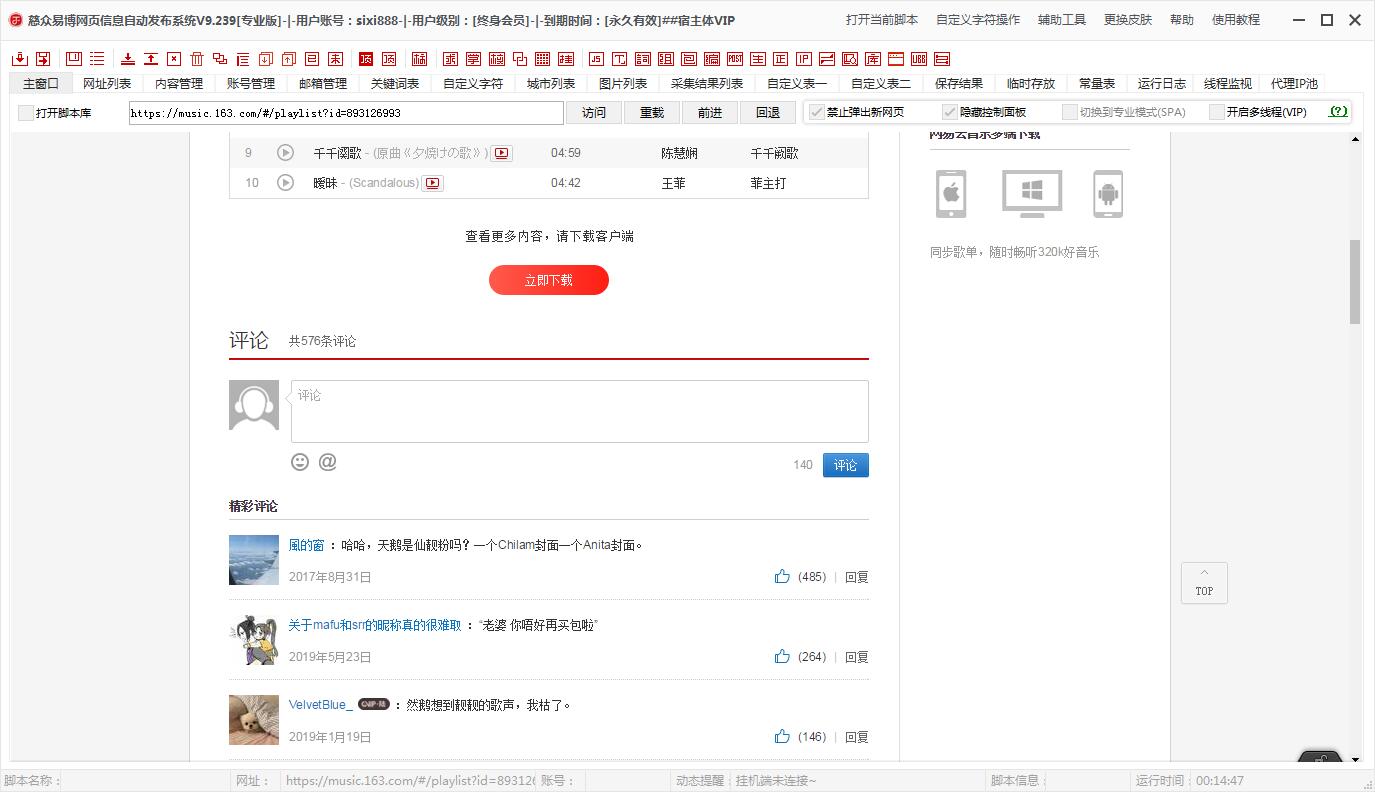
Task: Click the 重载 reload button
Action: (652, 113)
